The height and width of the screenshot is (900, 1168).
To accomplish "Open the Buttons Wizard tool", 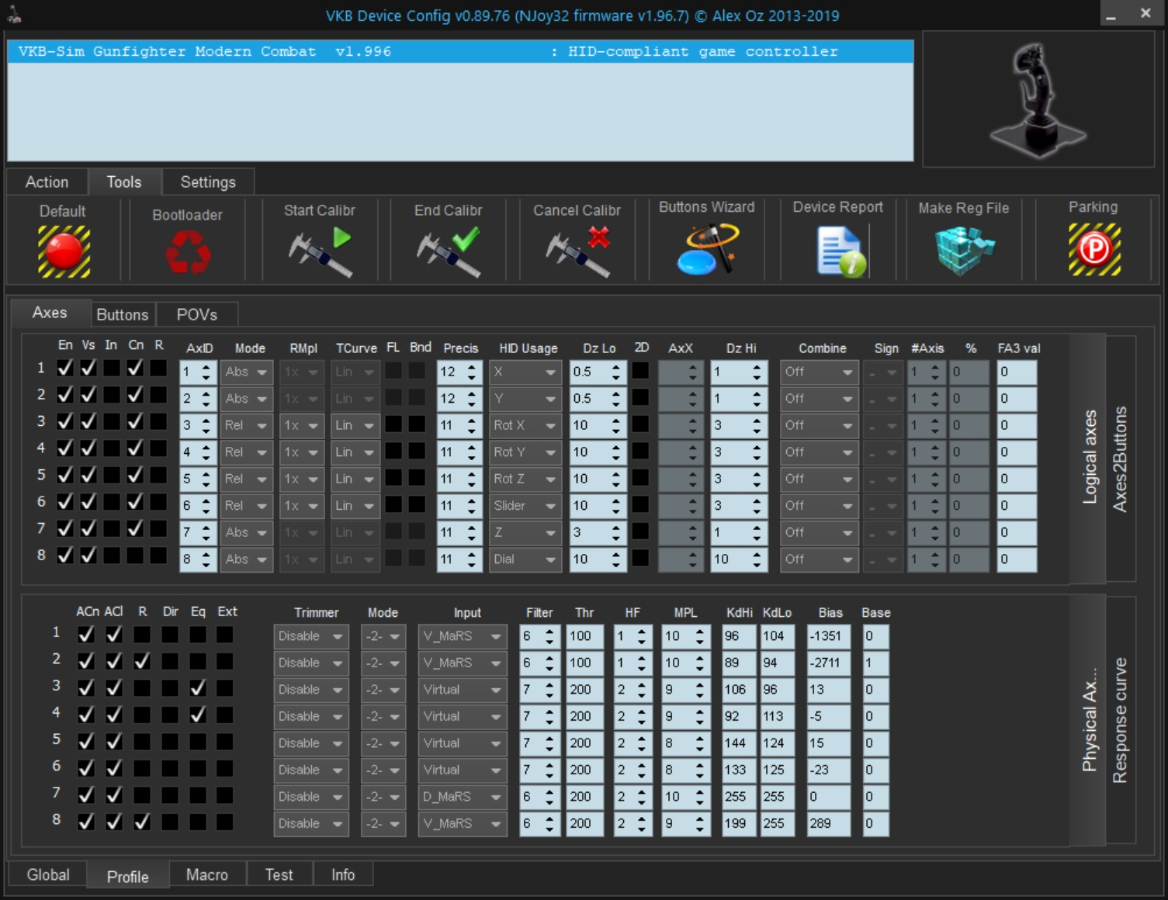I will (x=707, y=250).
